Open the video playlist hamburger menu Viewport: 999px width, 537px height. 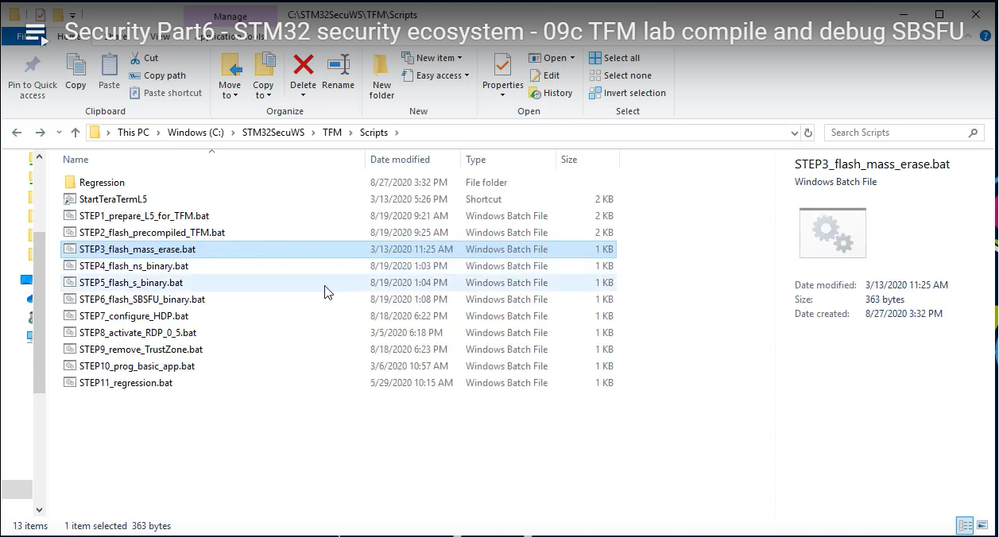point(36,34)
